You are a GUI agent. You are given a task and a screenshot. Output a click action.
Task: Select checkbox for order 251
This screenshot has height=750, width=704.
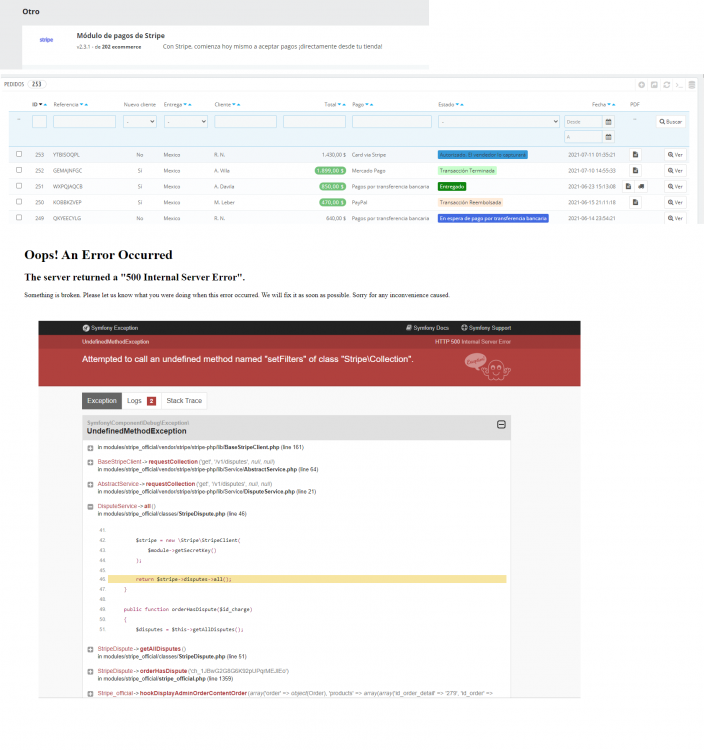tap(19, 186)
